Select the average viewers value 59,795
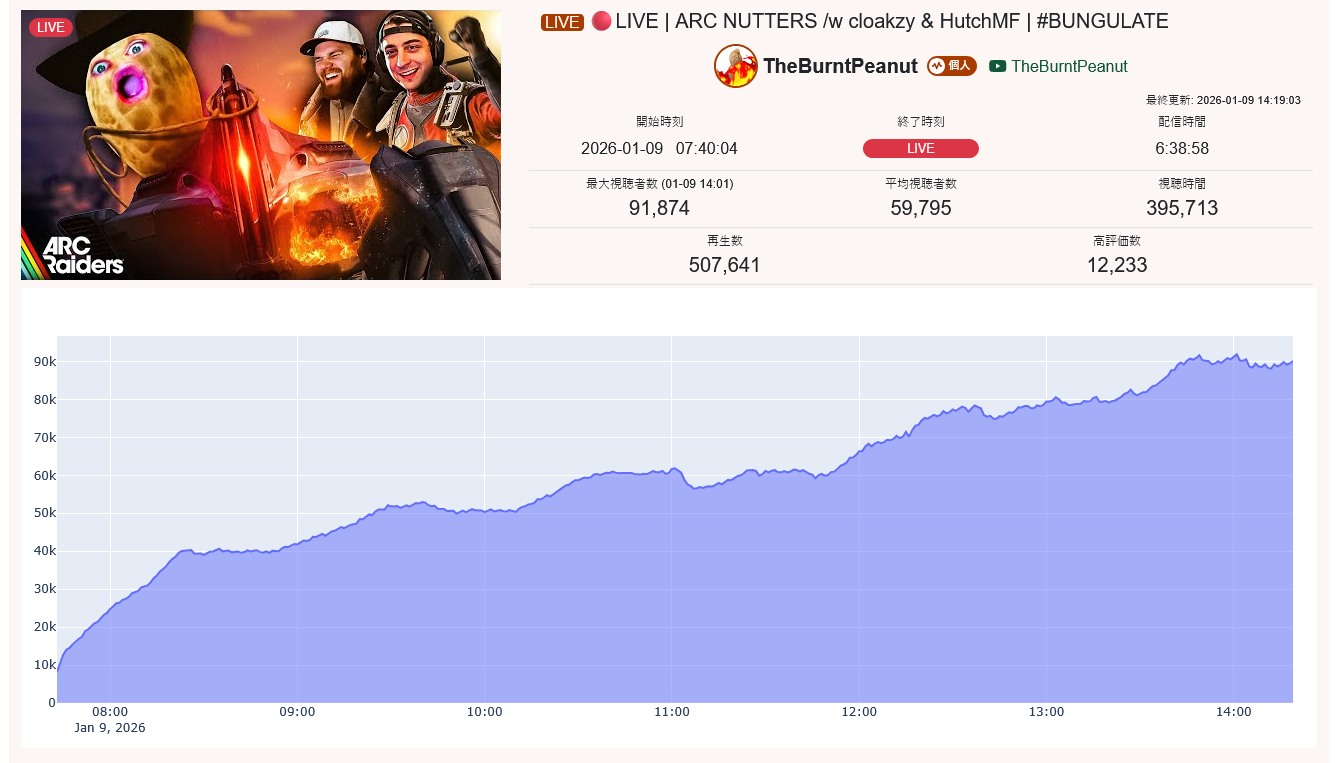The height and width of the screenshot is (763, 1335). [x=921, y=208]
